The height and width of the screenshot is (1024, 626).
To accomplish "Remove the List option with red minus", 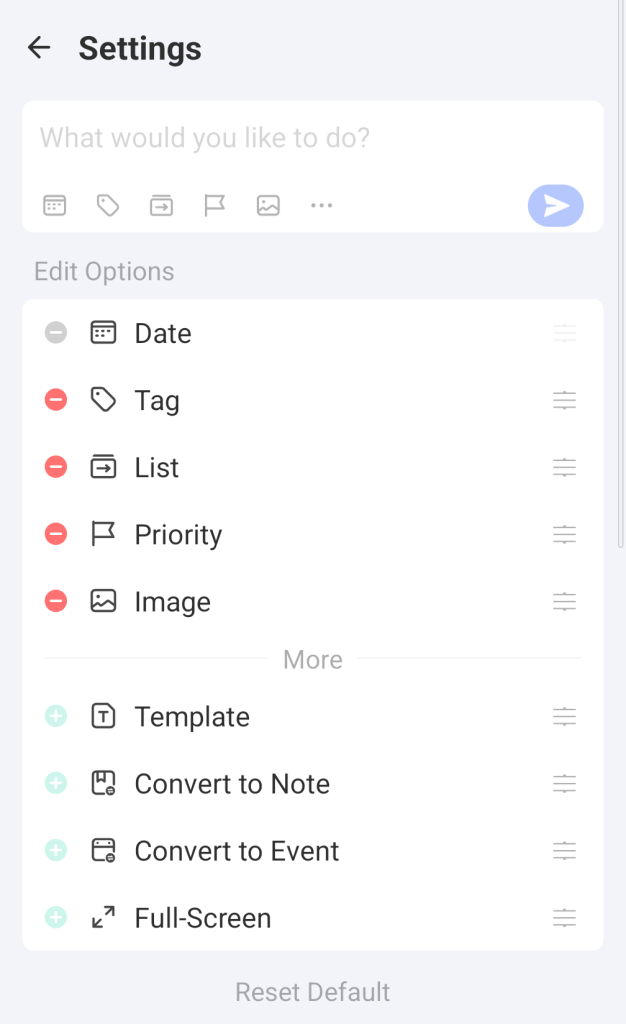I will click(x=56, y=467).
